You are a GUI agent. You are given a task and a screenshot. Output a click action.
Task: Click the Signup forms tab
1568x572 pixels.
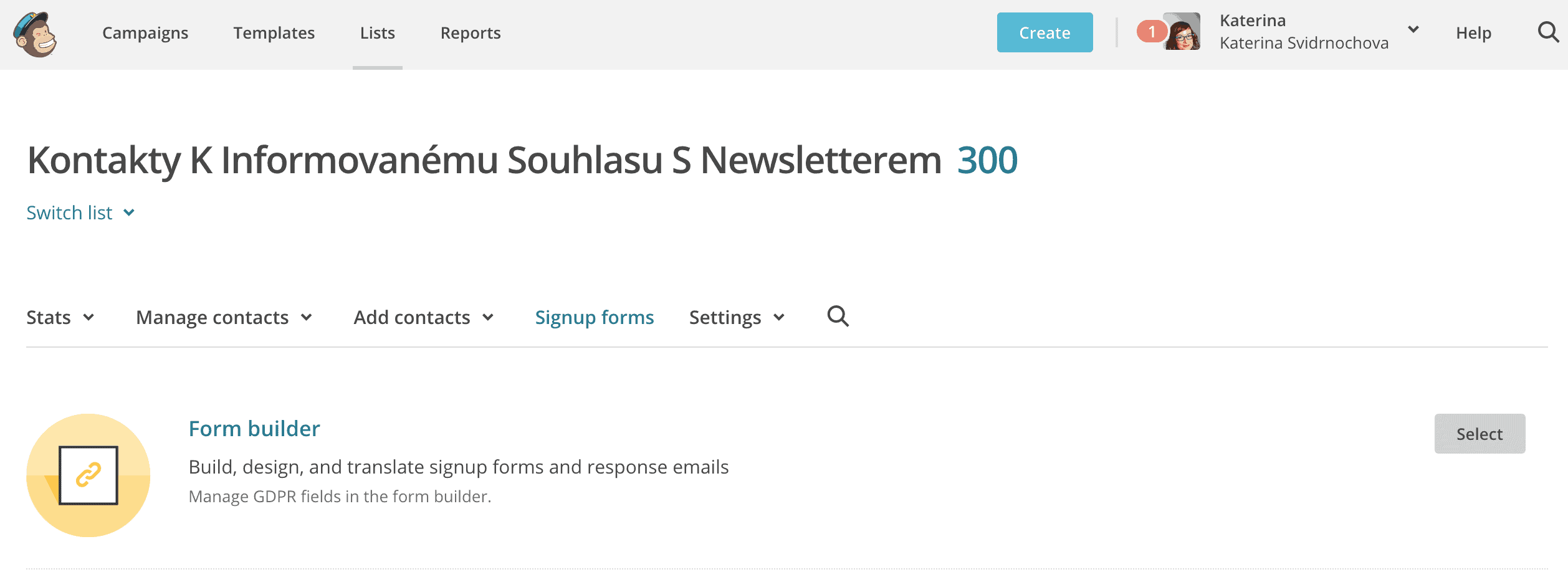tap(595, 318)
